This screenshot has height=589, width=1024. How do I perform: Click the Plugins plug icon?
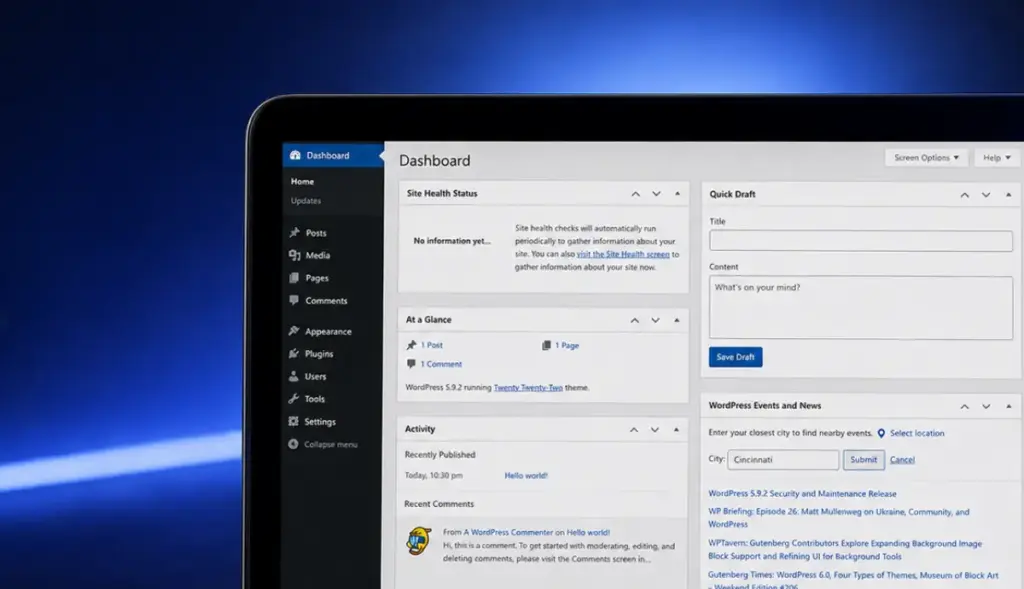point(294,353)
